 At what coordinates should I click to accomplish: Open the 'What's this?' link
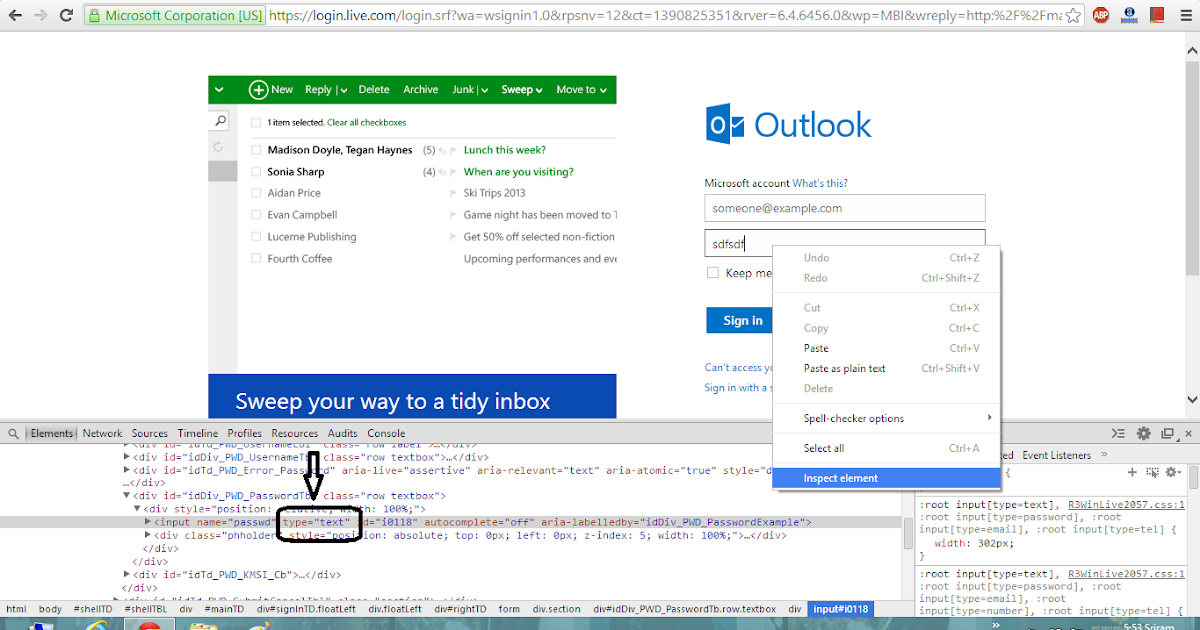(x=820, y=183)
